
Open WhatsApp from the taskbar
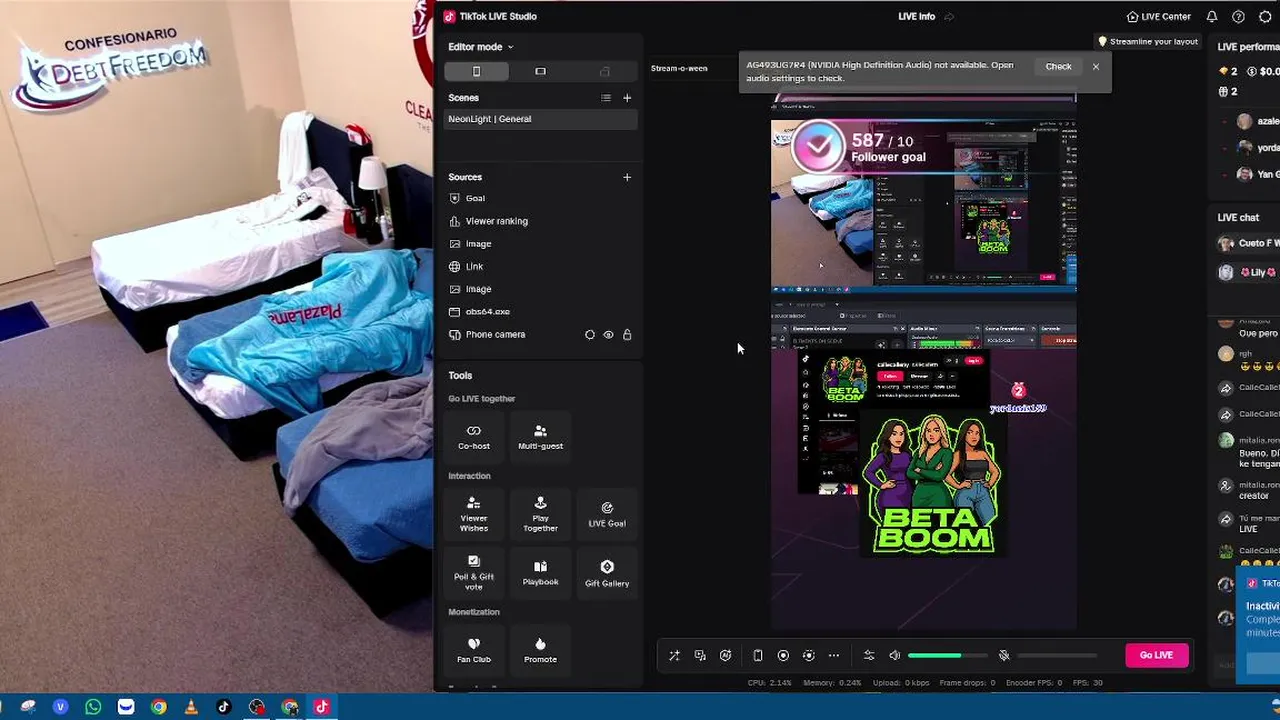coord(93,707)
